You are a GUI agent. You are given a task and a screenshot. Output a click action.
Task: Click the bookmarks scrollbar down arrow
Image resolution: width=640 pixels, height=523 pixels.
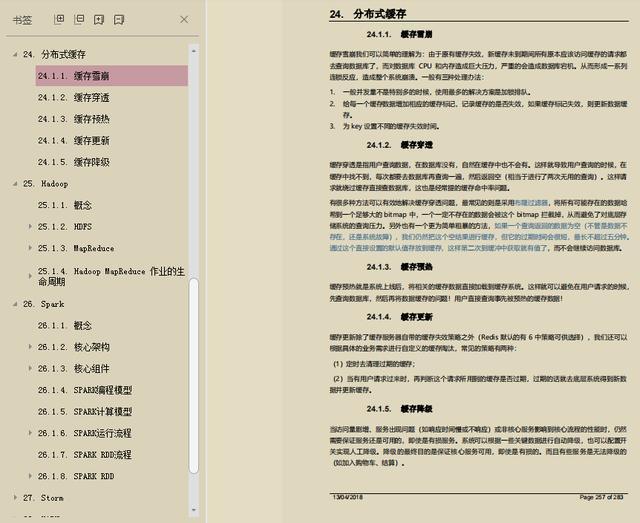194,510
